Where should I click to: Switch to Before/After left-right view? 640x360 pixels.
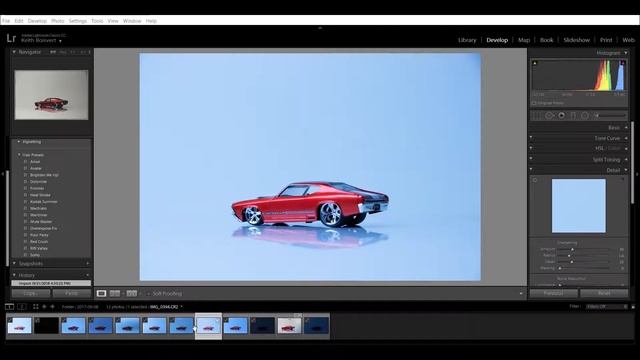(x=115, y=293)
